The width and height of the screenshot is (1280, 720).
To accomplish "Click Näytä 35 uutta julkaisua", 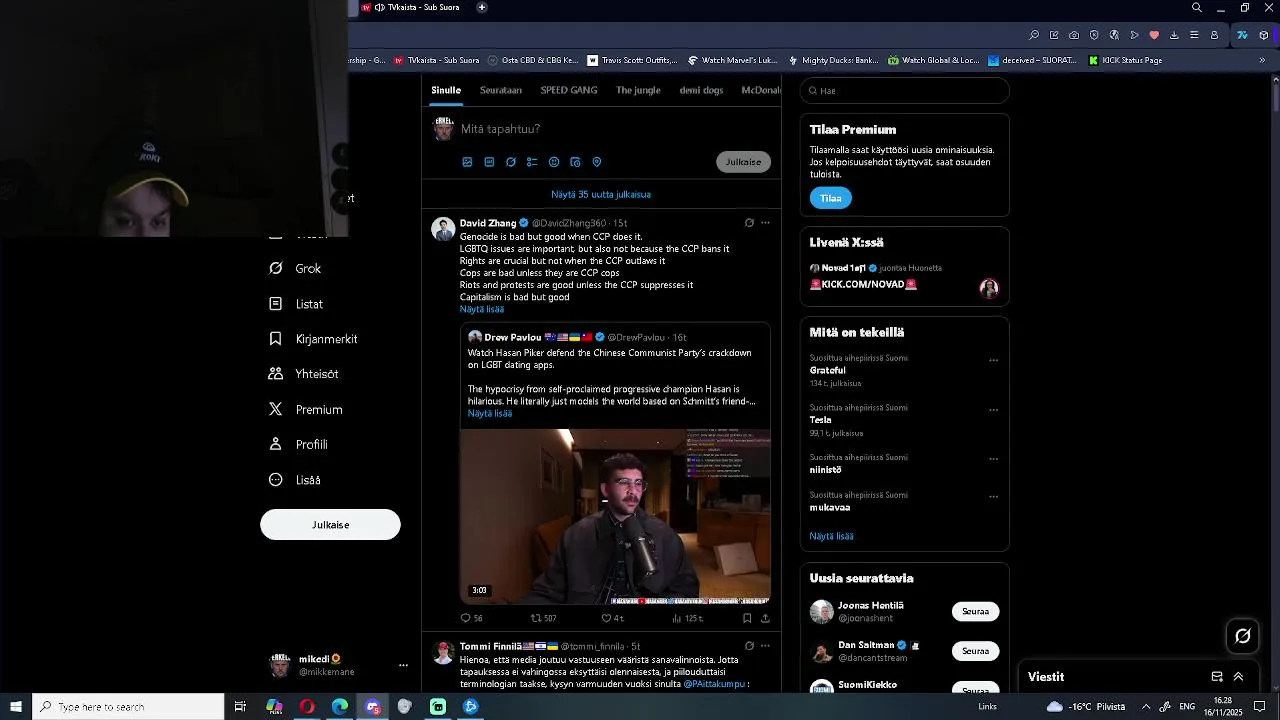I will pyautogui.click(x=601, y=194).
